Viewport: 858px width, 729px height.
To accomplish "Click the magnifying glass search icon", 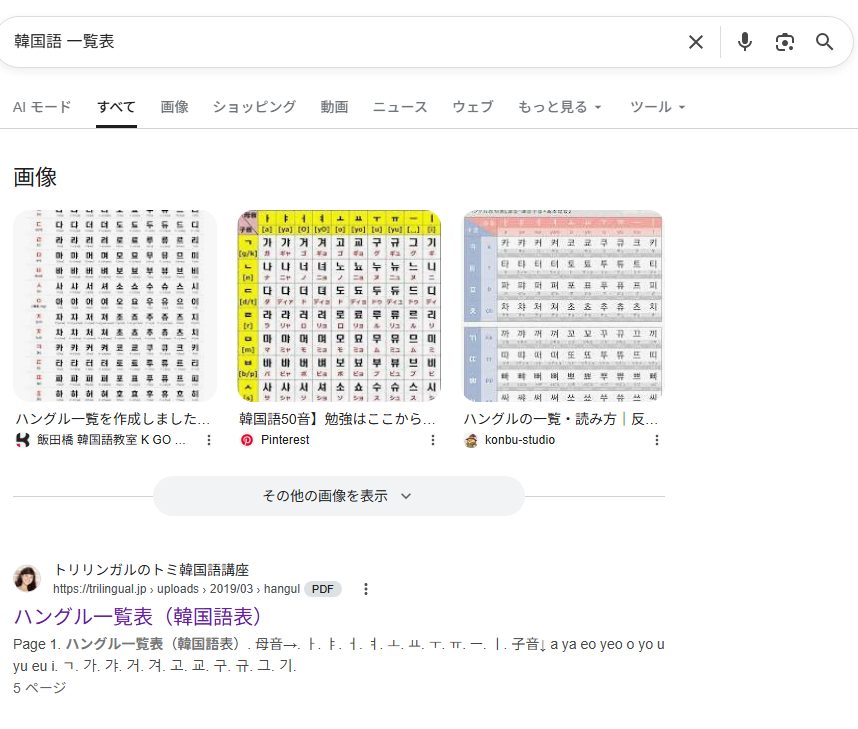I will point(824,42).
